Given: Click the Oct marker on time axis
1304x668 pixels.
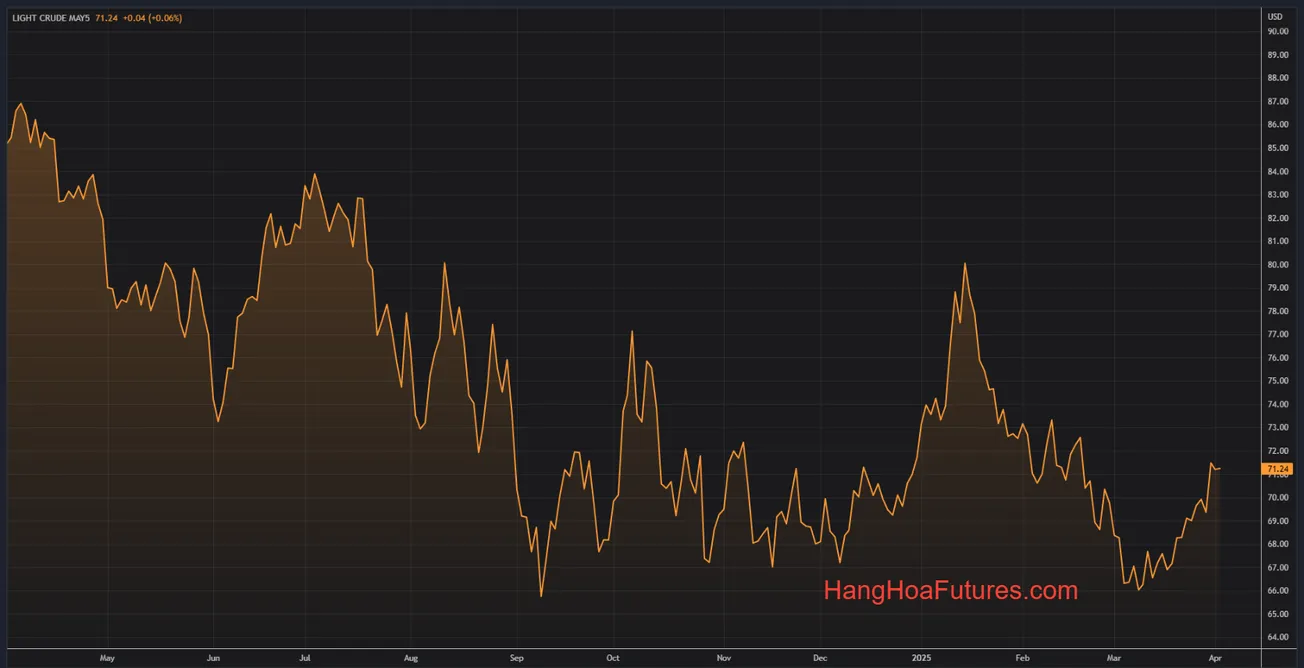Looking at the screenshot, I should (613, 658).
